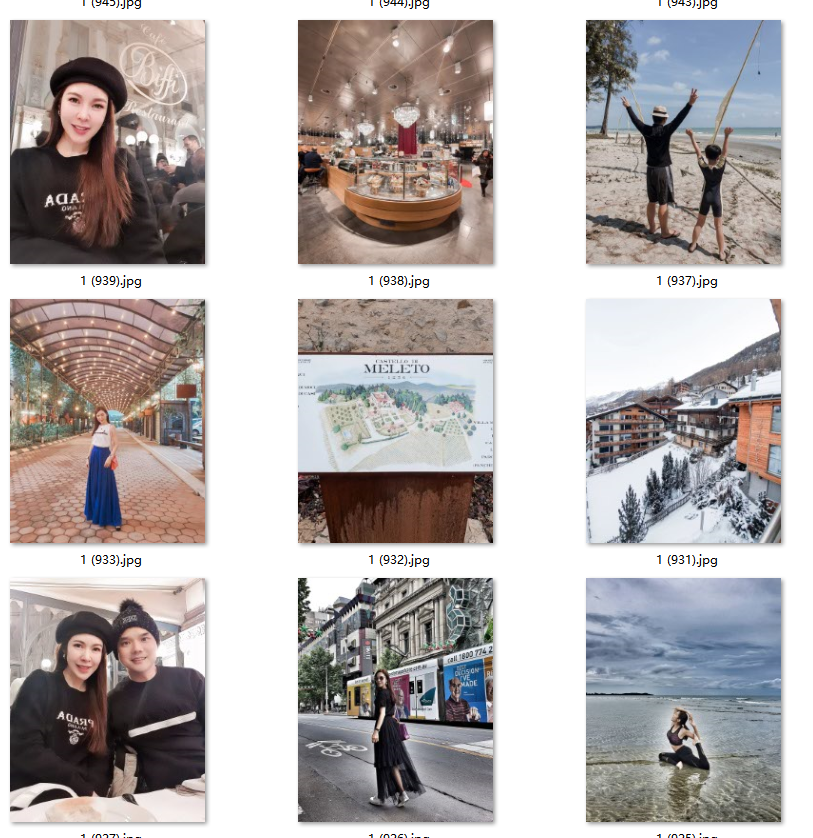Click the partially visible 1 (945).jpg label
Viewport: 813px width, 838px height.
111,4
